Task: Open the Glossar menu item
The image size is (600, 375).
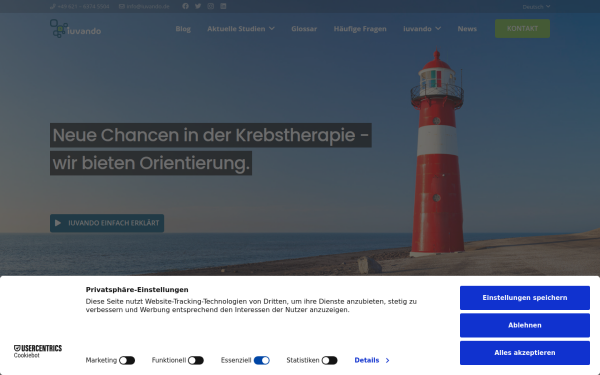Action: (304, 29)
